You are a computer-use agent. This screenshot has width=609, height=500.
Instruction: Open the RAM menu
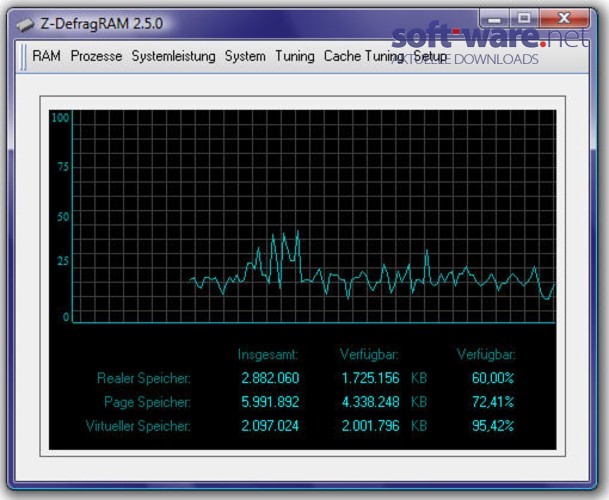pos(46,56)
